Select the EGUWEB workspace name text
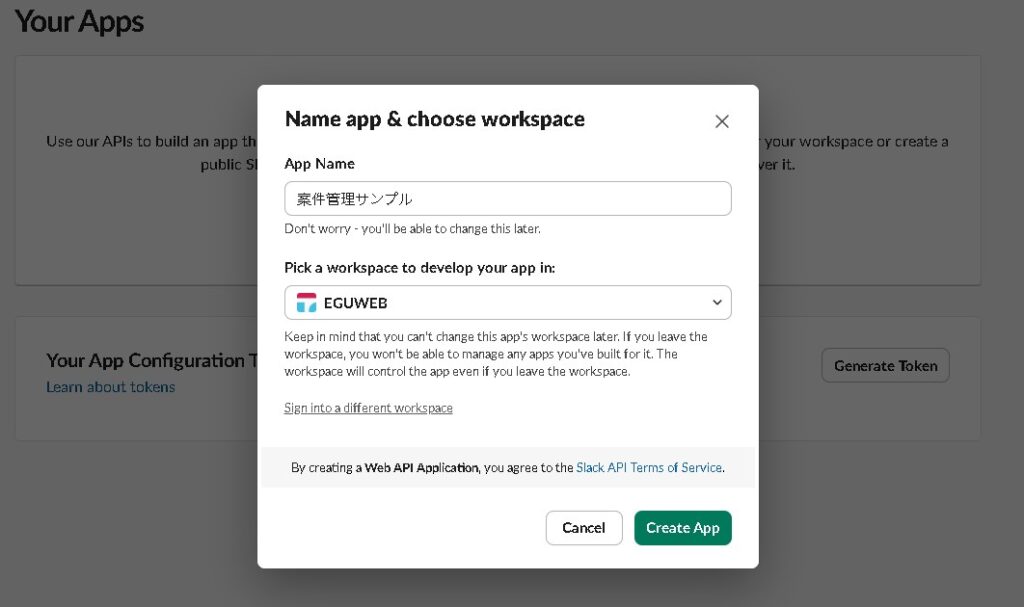Screen dimensions: 1024x607 [x=356, y=303]
